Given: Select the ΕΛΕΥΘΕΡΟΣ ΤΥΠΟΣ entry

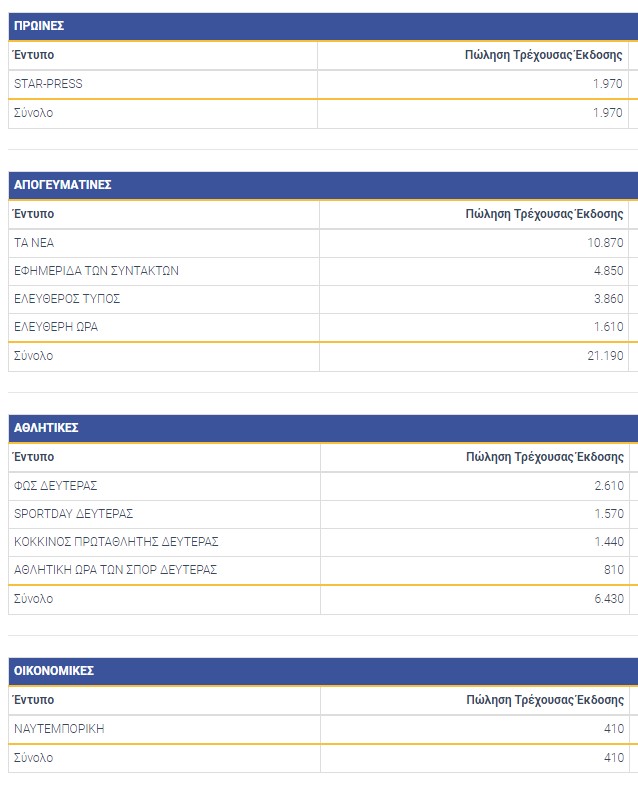Looking at the screenshot, I should (x=69, y=299).
